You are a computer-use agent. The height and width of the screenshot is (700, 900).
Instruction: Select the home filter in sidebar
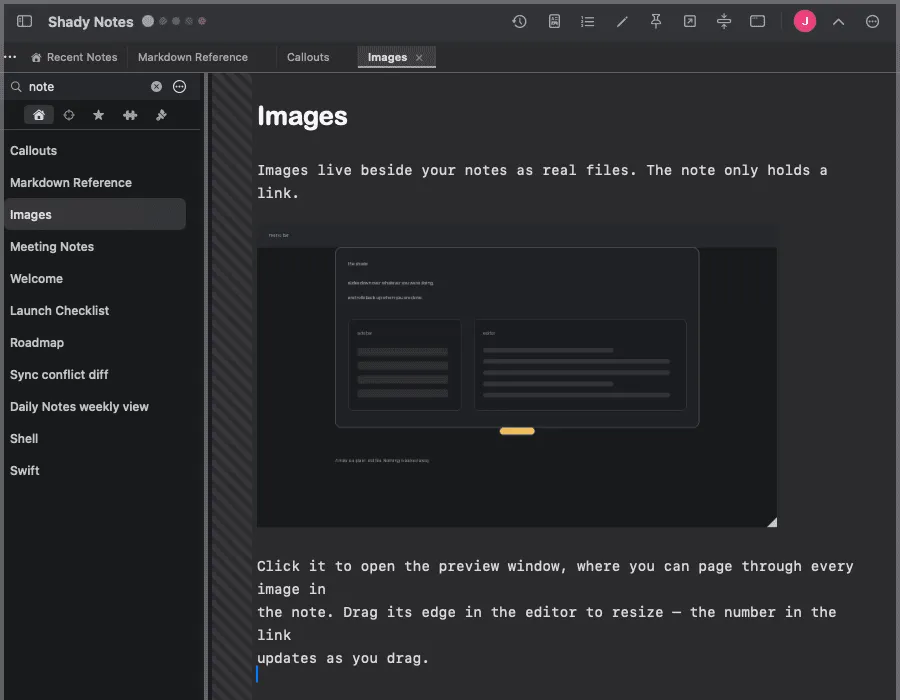pos(38,115)
